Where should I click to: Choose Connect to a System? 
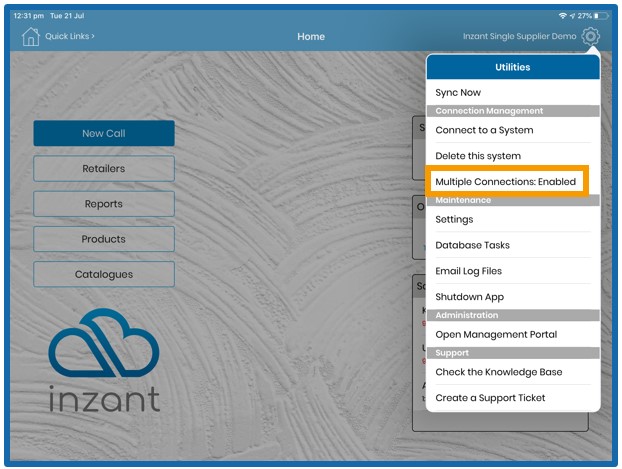pos(513,130)
